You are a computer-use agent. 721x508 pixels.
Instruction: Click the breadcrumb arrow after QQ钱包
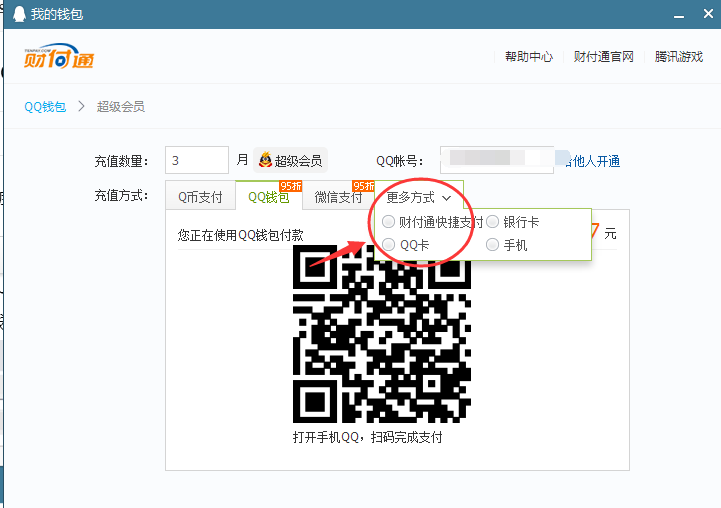click(x=81, y=106)
